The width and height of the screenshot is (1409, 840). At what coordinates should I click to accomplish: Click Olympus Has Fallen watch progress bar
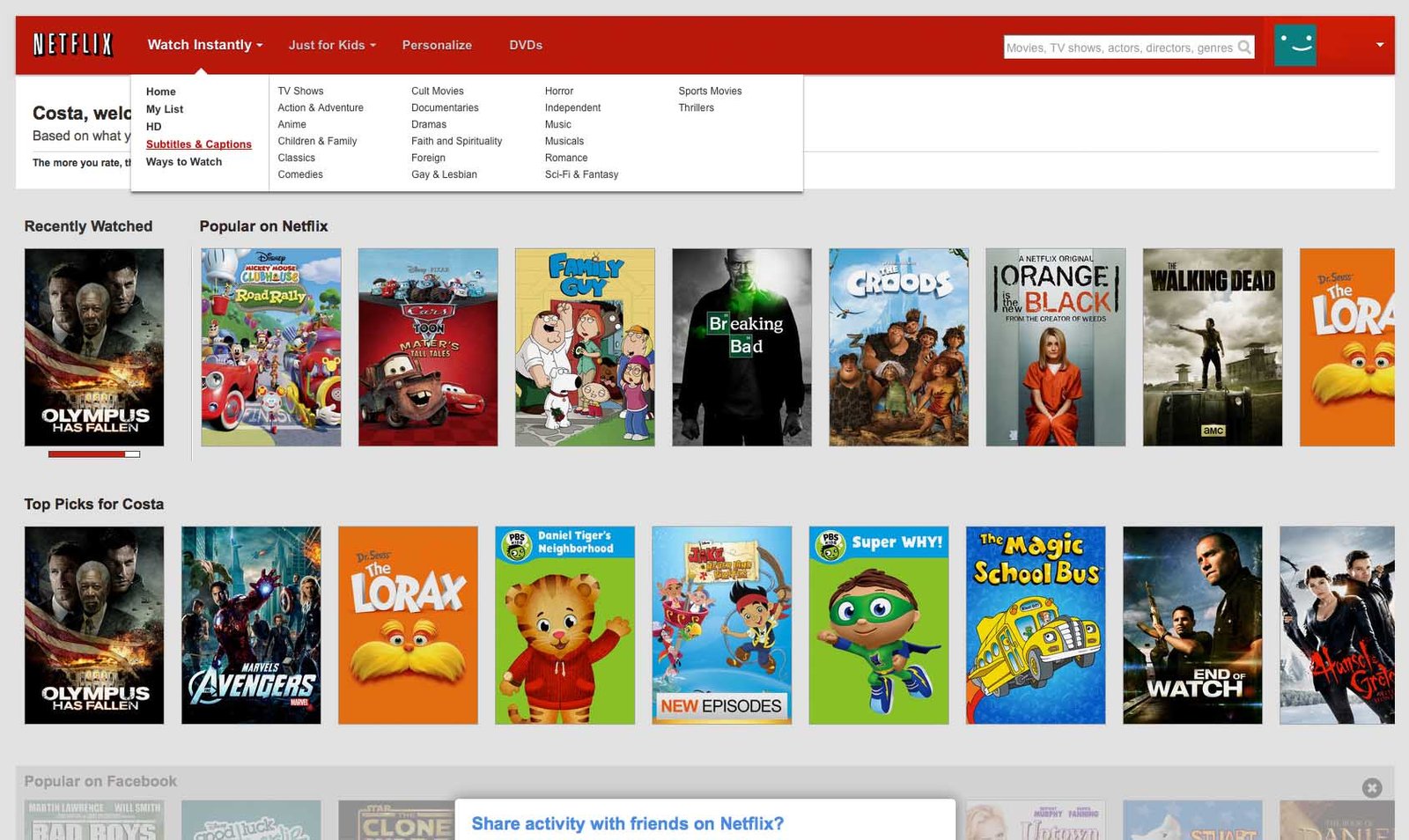click(x=94, y=453)
